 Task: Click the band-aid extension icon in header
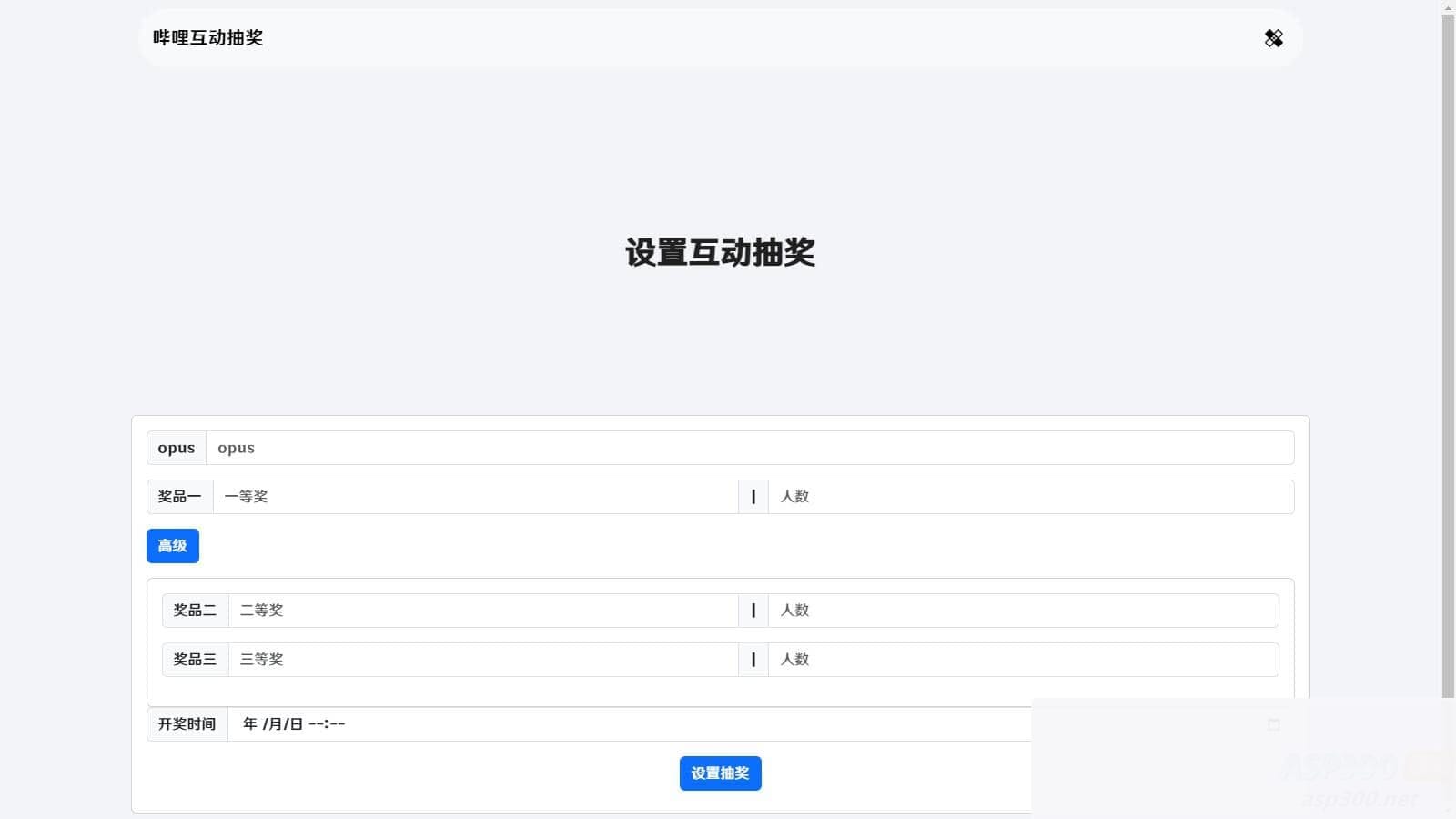coord(1273,38)
